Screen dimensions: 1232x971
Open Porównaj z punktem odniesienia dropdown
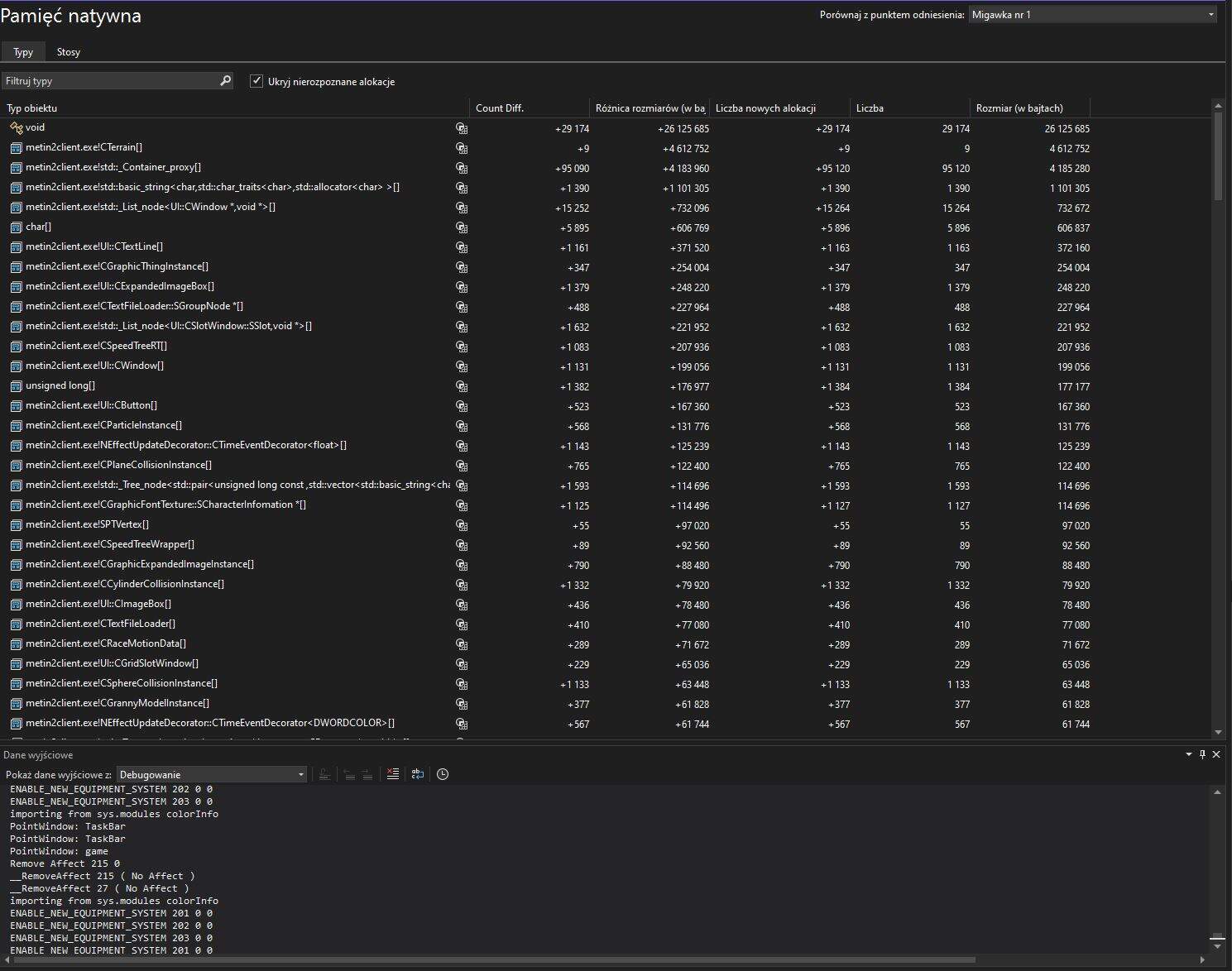(1092, 15)
